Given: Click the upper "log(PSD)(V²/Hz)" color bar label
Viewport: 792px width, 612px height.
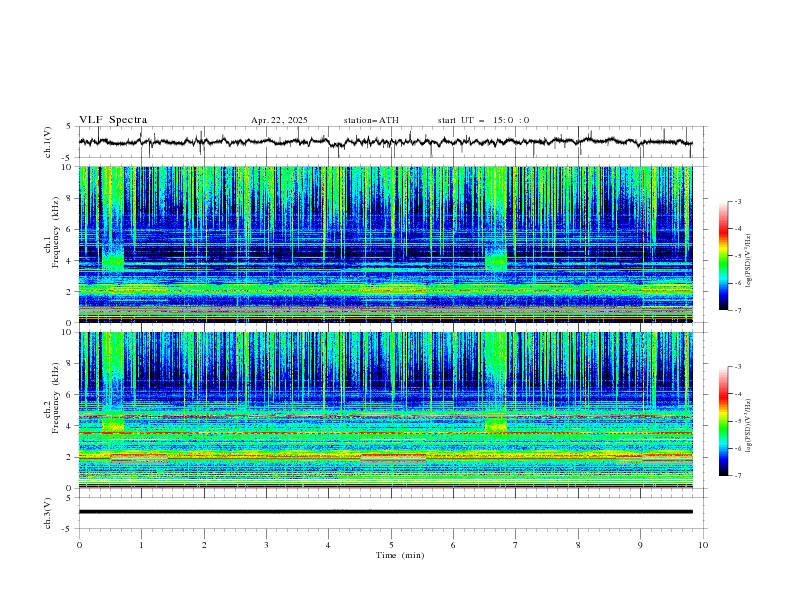Looking at the screenshot, I should click(x=749, y=261).
